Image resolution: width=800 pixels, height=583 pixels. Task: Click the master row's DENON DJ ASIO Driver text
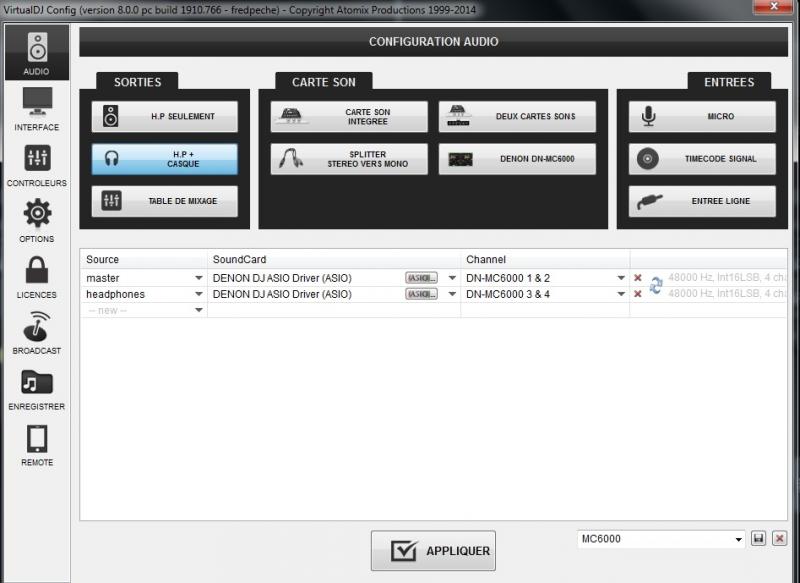[x=282, y=278]
